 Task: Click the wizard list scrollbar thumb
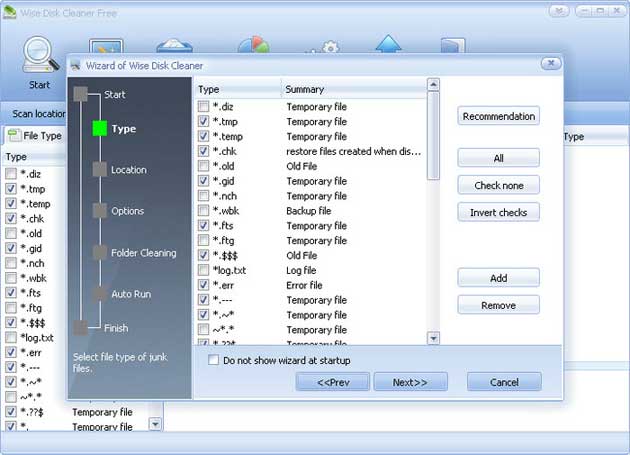click(x=433, y=136)
